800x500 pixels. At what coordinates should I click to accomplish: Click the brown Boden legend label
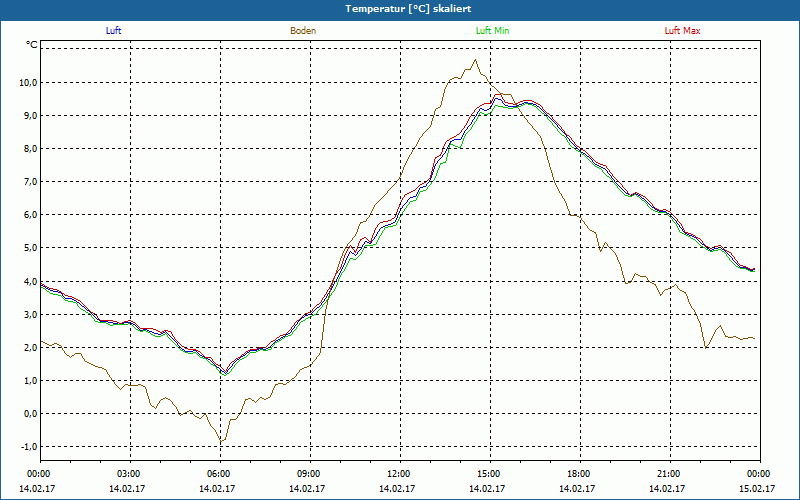tap(303, 31)
